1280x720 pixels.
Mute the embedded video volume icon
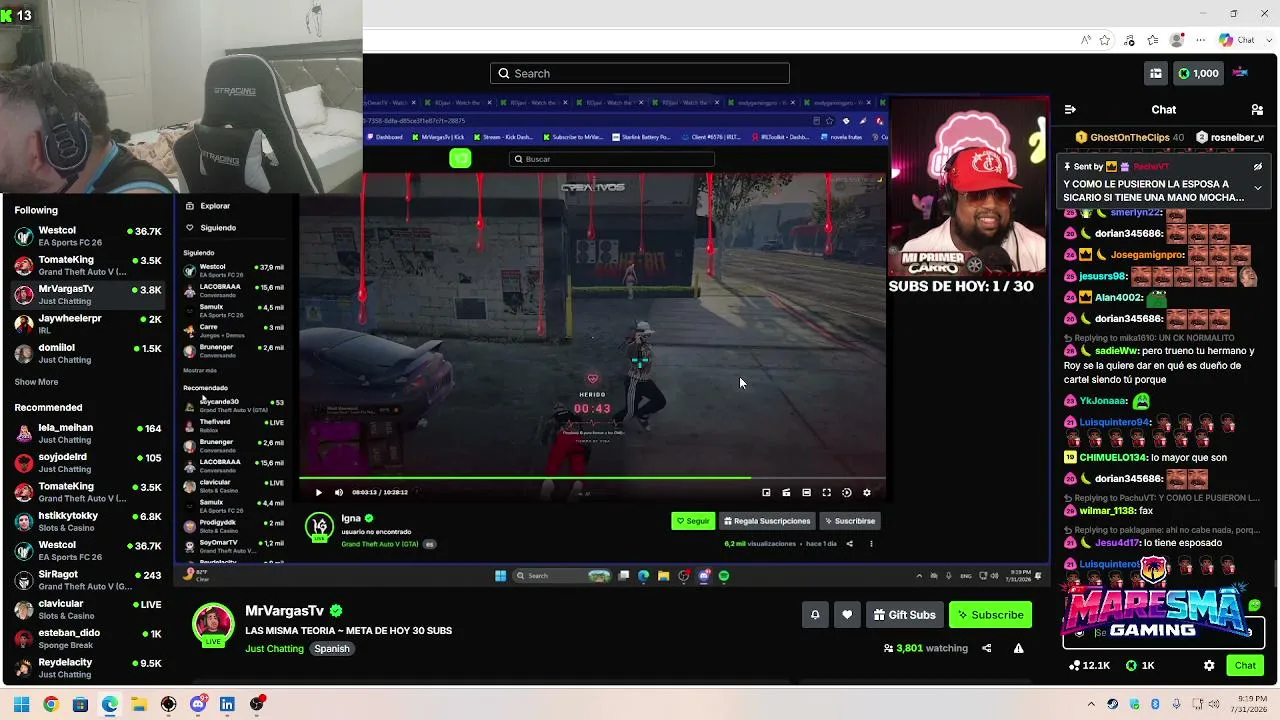pos(338,492)
